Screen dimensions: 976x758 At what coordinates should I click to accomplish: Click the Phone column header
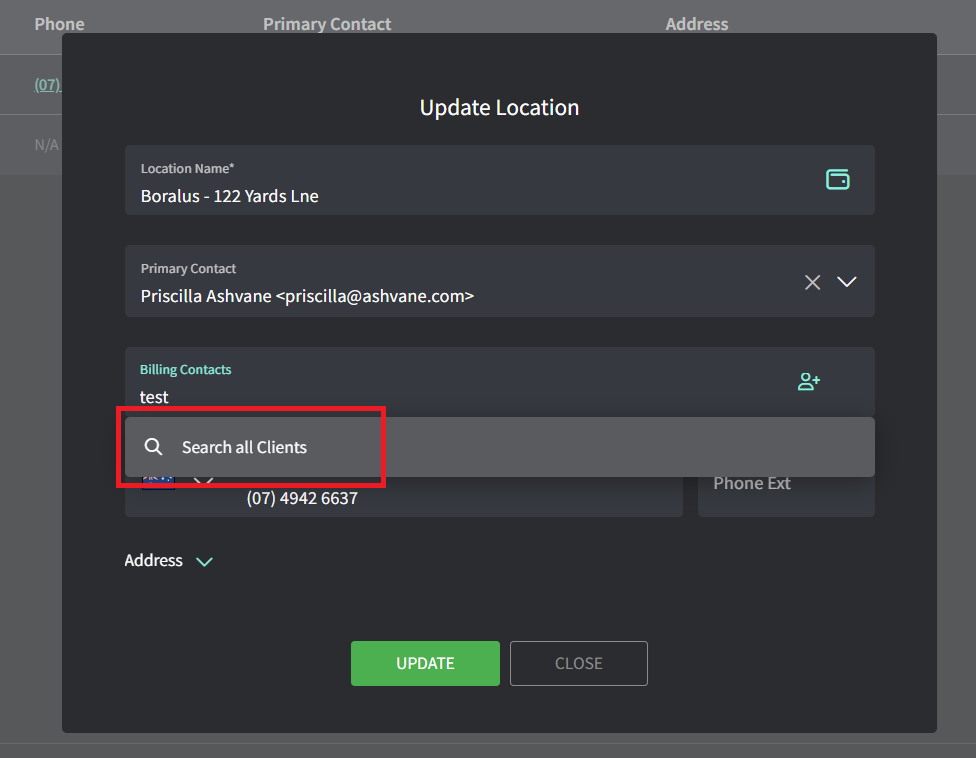59,24
